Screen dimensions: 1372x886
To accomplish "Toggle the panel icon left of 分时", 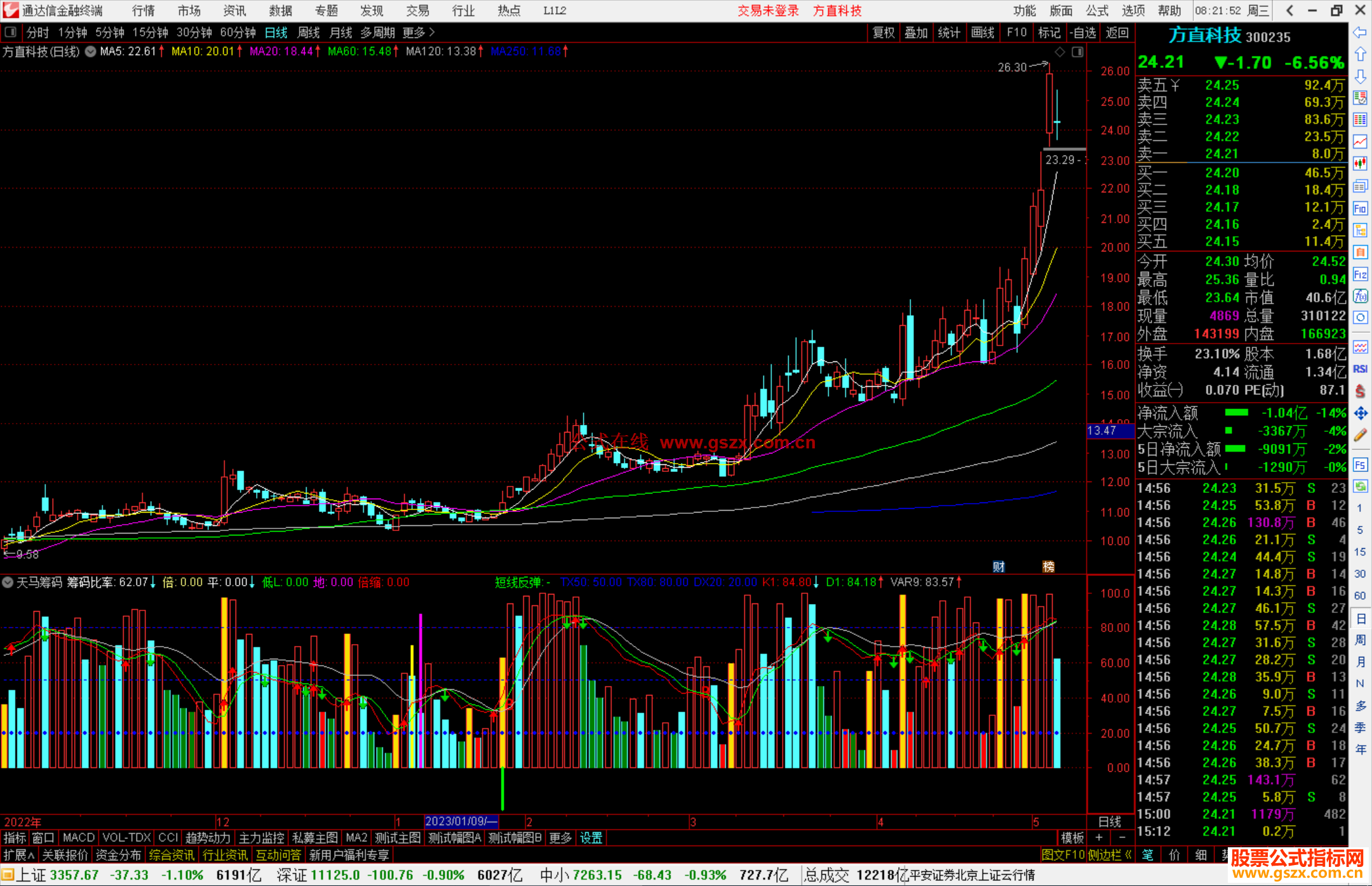I will coord(11,32).
